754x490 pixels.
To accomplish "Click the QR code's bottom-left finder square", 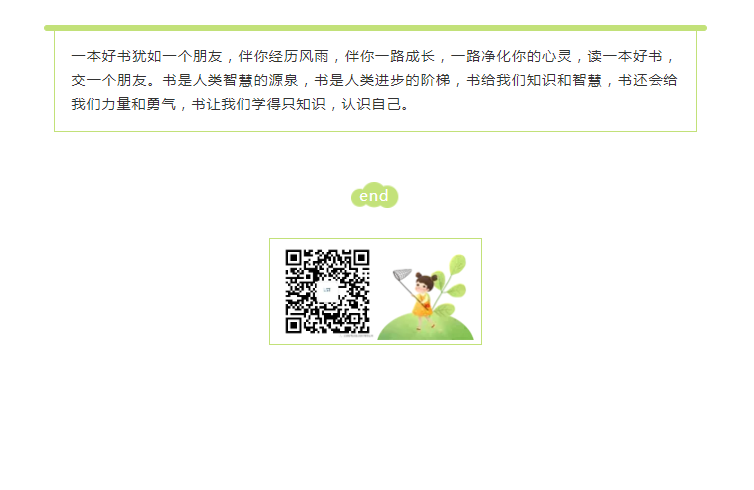I will [293, 326].
